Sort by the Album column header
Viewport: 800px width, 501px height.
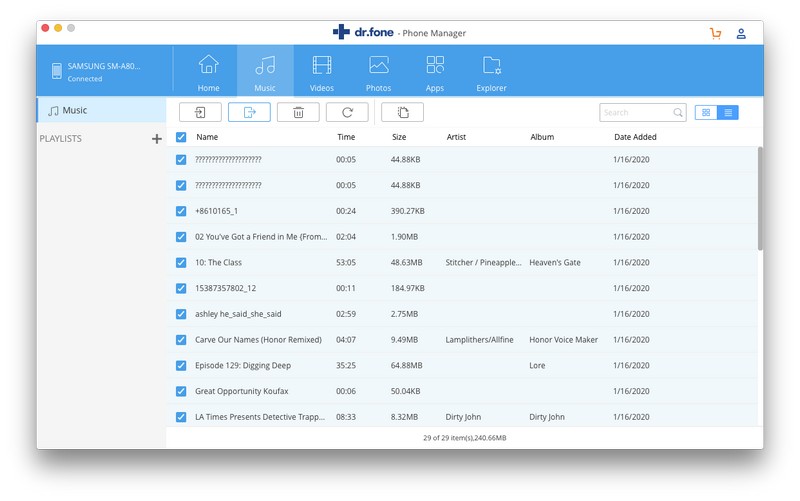coord(542,137)
